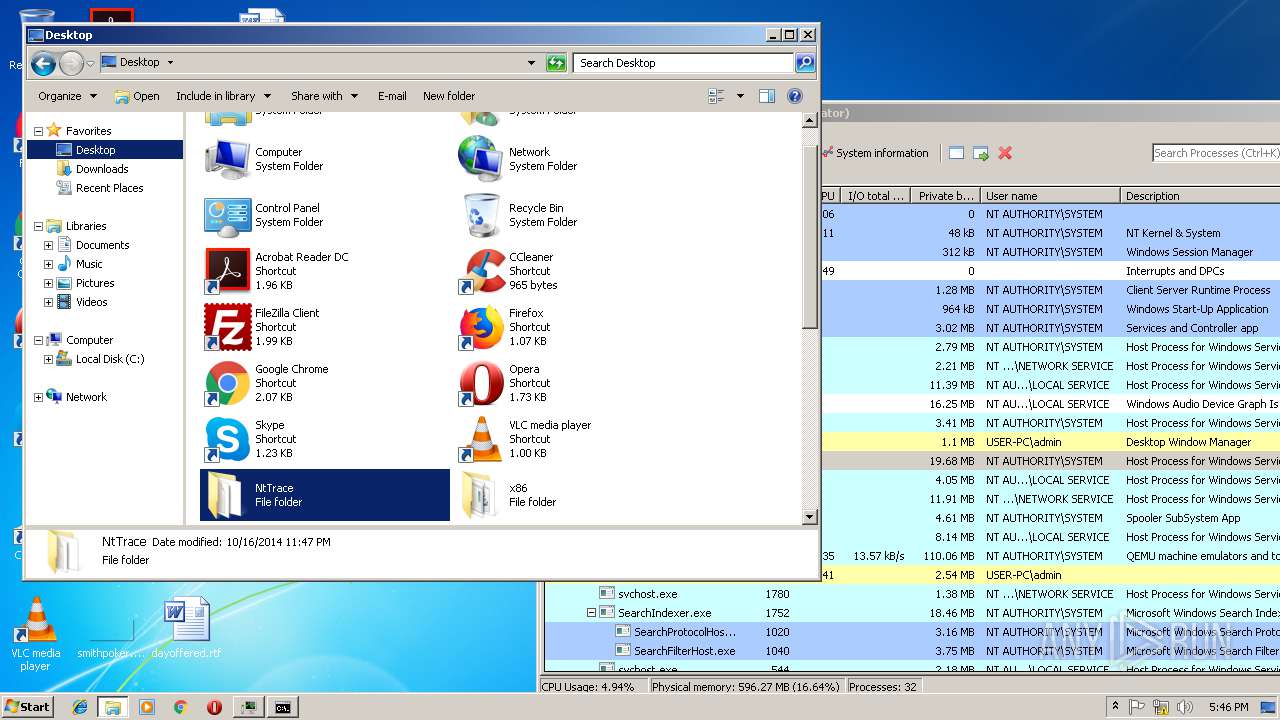Open the address bar history dropdown

(532, 63)
